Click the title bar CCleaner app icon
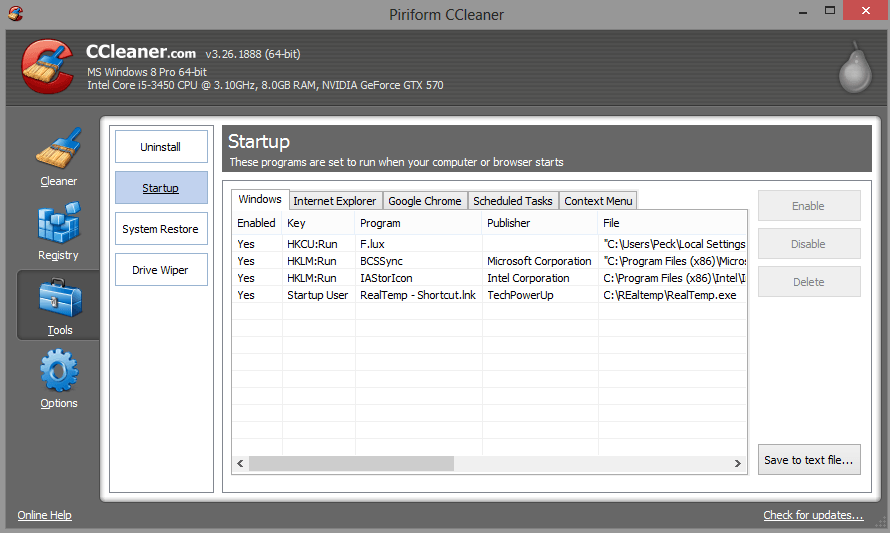Viewport: 890px width, 533px height. click(13, 13)
